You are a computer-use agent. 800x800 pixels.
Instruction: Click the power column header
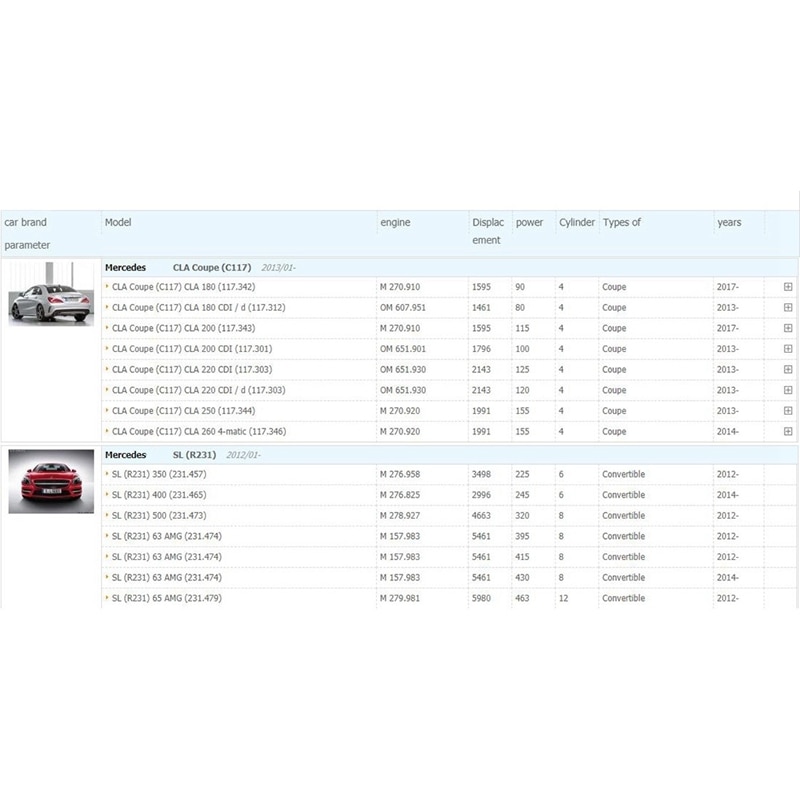pos(530,222)
